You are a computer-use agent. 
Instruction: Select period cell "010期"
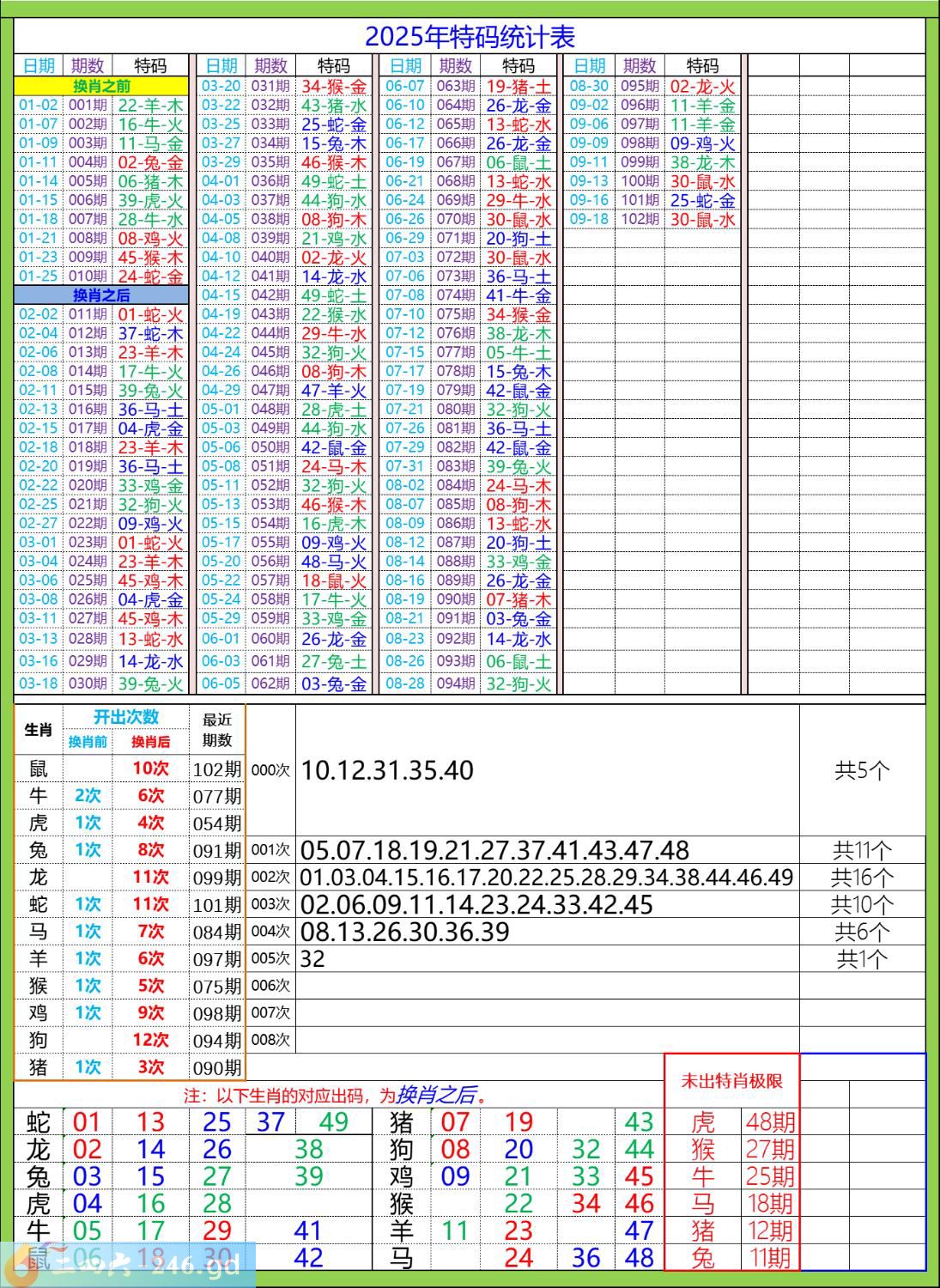(88, 276)
